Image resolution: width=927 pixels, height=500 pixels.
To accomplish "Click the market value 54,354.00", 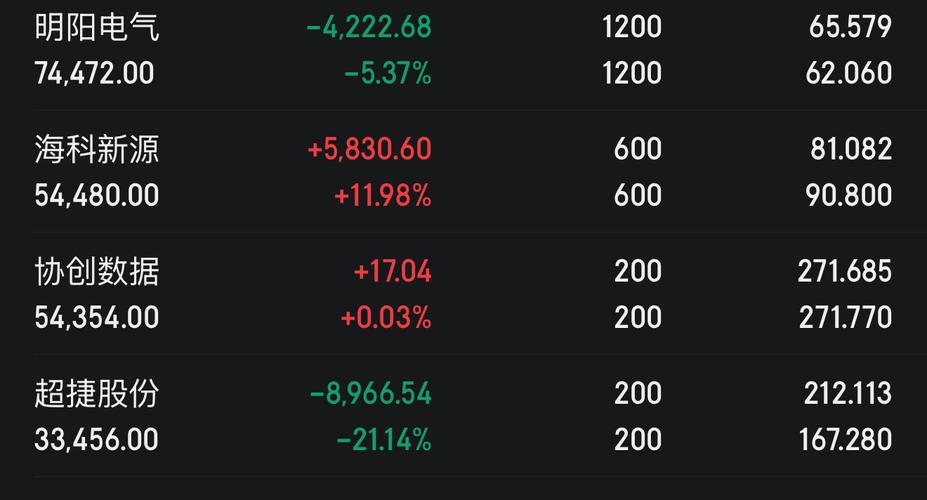I will pos(97,318).
